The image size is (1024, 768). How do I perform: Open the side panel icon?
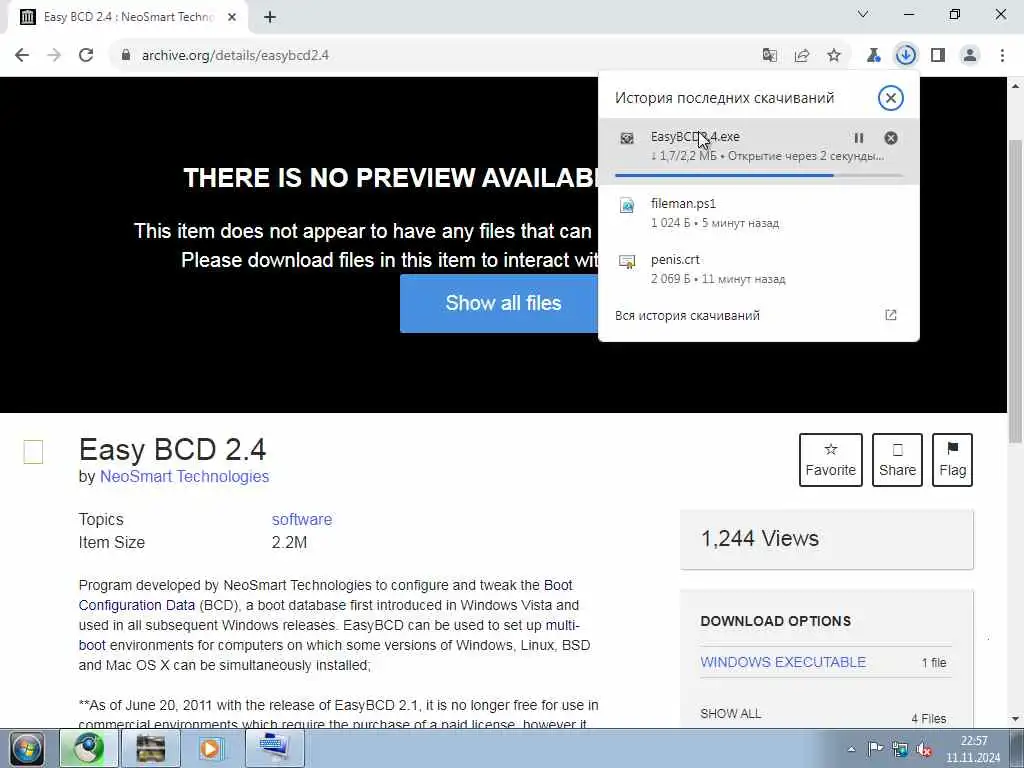938,55
